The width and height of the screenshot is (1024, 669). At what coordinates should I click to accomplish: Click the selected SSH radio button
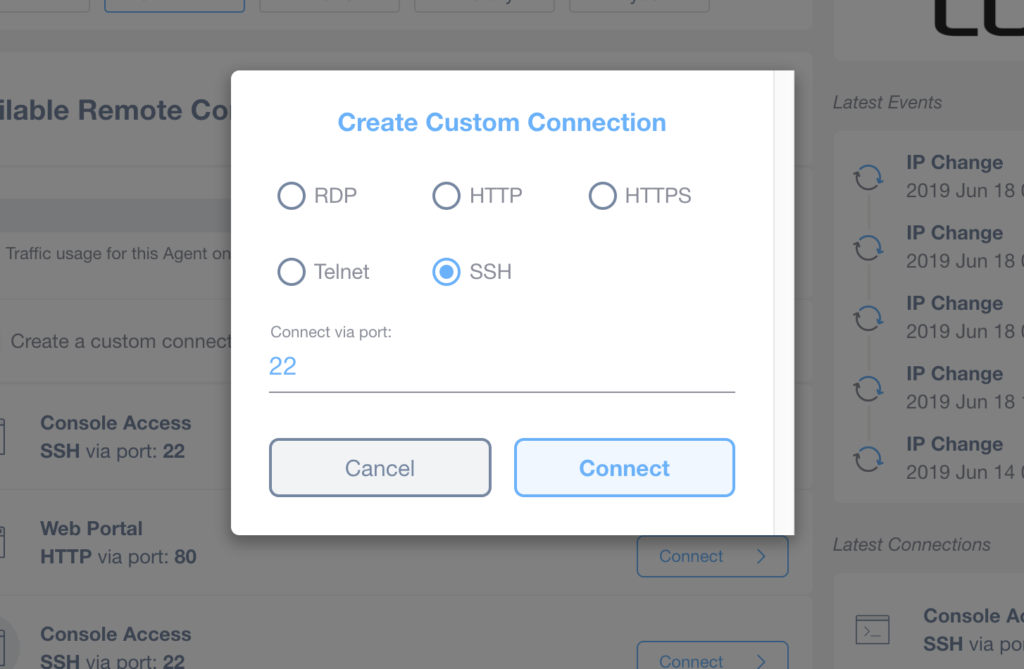click(x=446, y=271)
